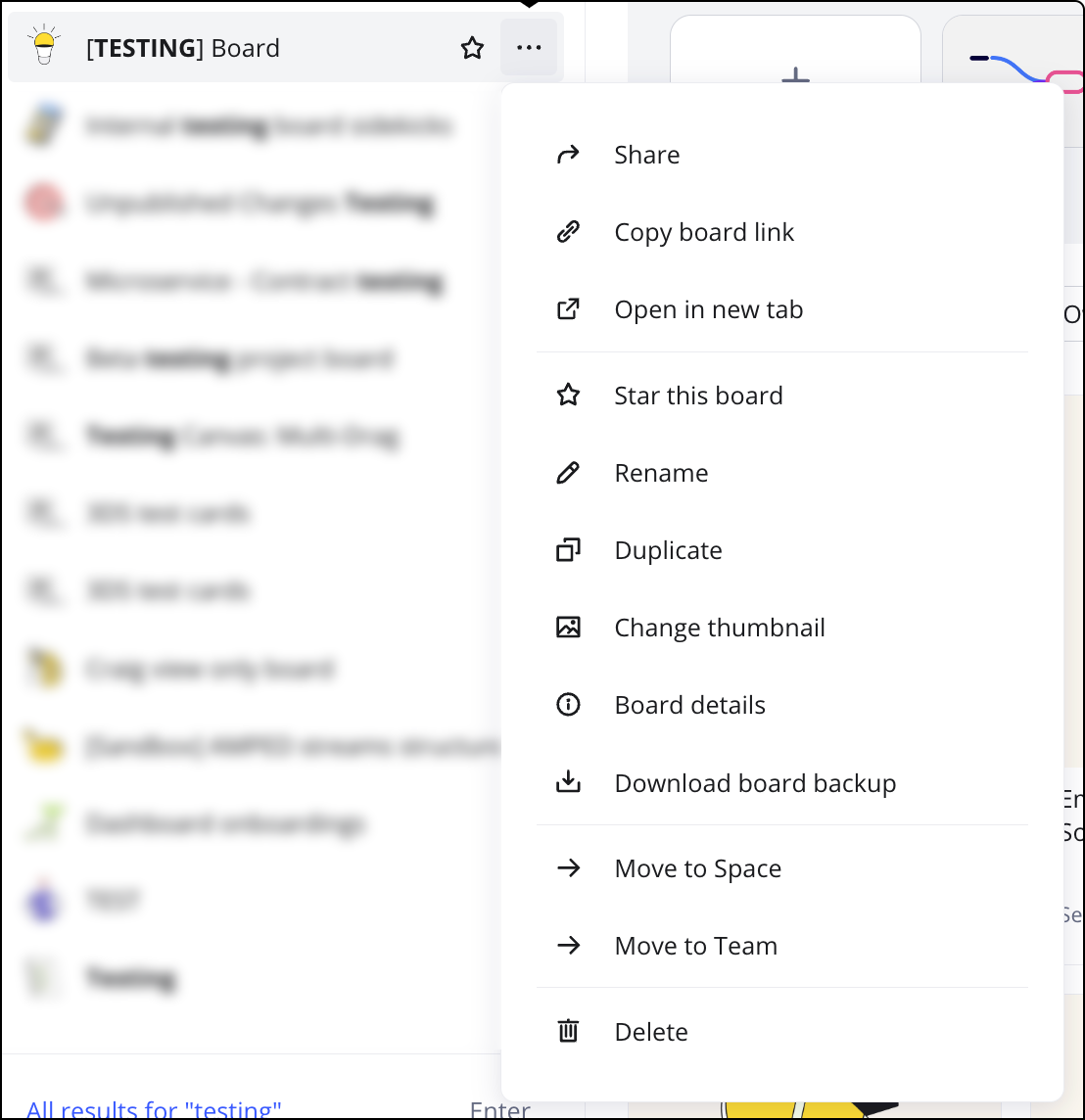Click the Board details info icon

click(568, 704)
